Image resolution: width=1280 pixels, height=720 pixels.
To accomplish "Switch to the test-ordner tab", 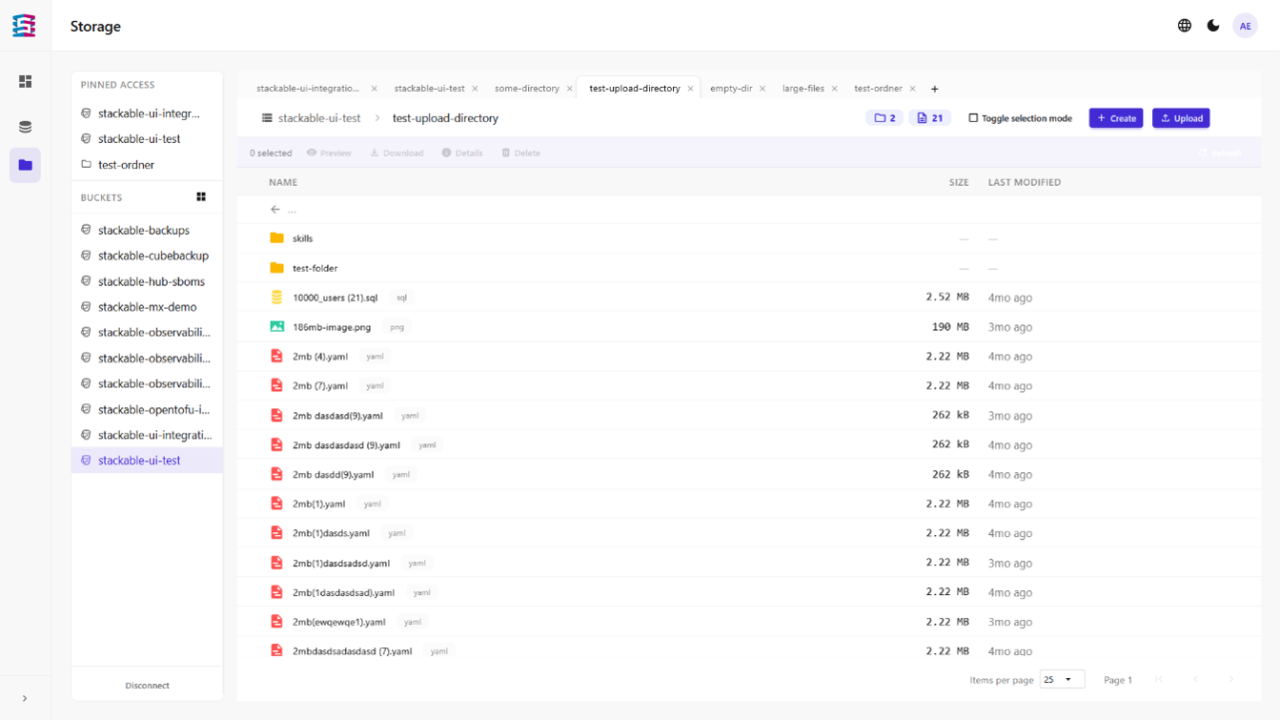I will (x=878, y=89).
